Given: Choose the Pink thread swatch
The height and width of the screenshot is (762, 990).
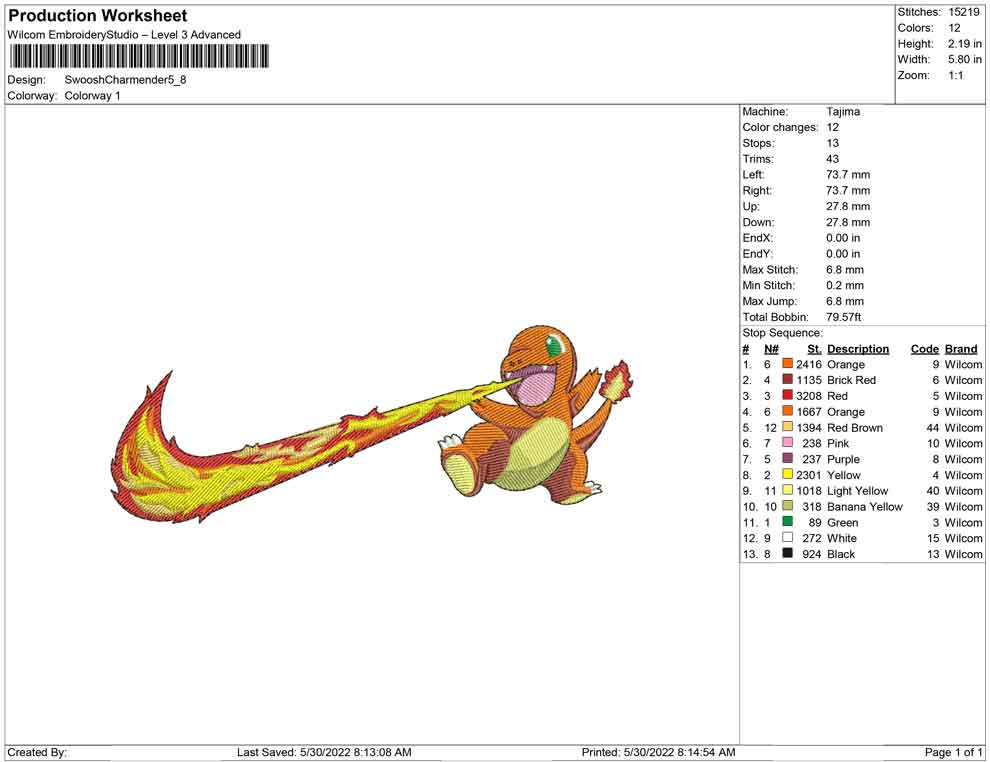Looking at the screenshot, I should pyautogui.click(x=788, y=443).
